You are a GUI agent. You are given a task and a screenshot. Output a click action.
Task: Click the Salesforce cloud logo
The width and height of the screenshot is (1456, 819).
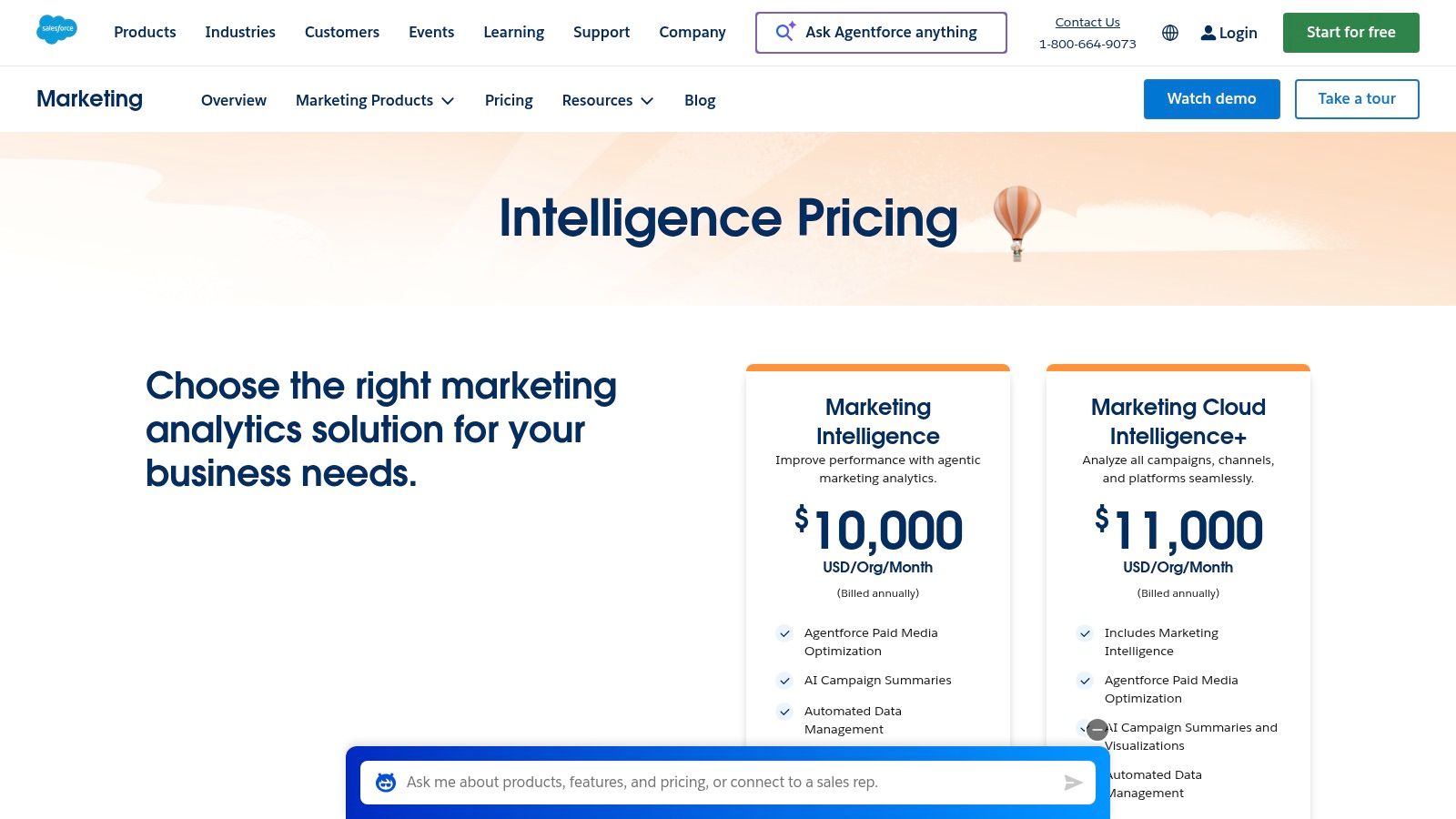point(56,29)
